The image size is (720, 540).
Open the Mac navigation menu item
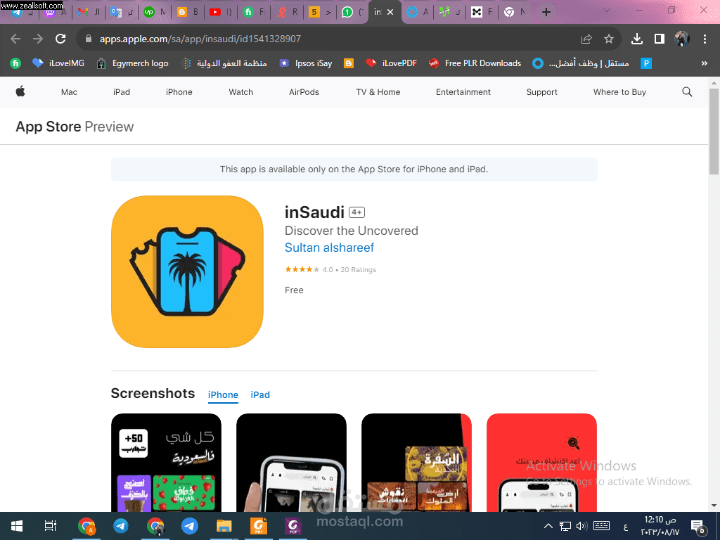69,92
